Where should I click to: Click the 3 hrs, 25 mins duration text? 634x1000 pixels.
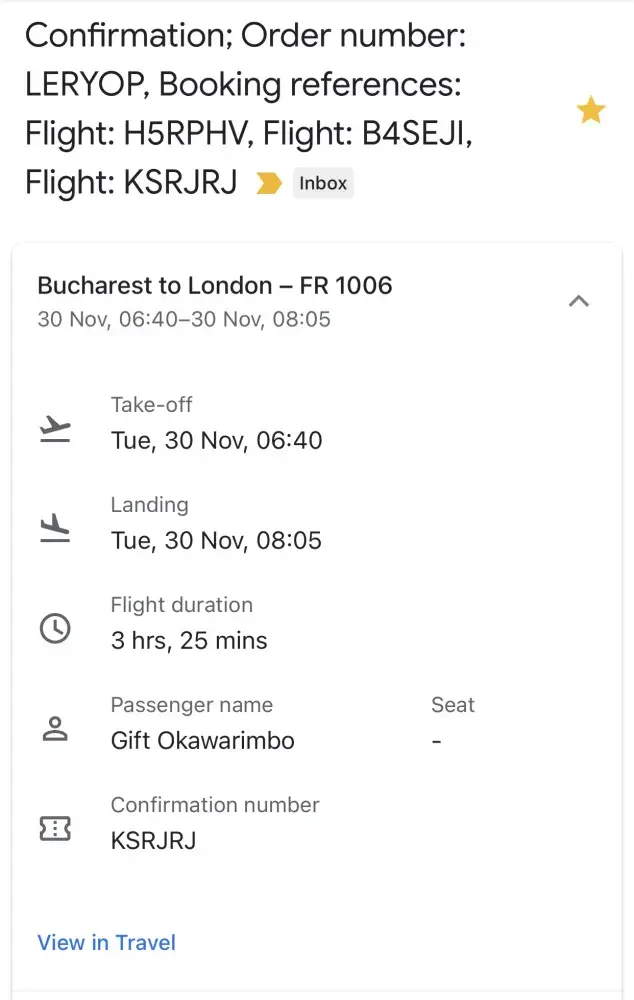tap(189, 640)
